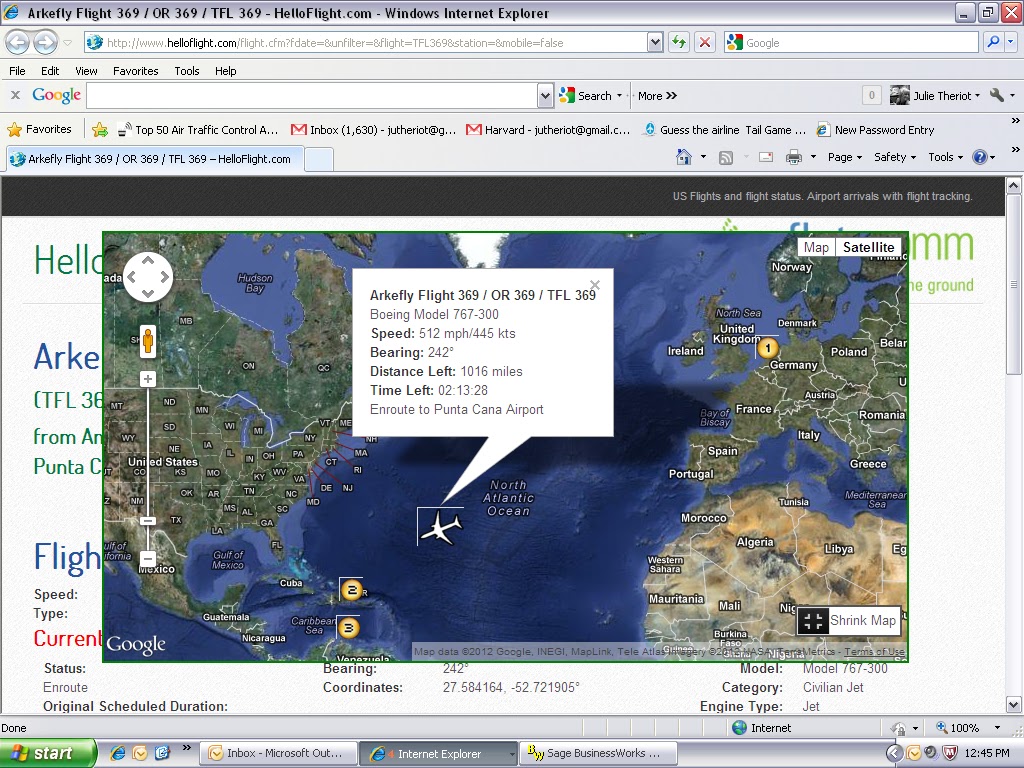Click the map pan control circle
Screen dimensions: 1024x768
(148, 277)
